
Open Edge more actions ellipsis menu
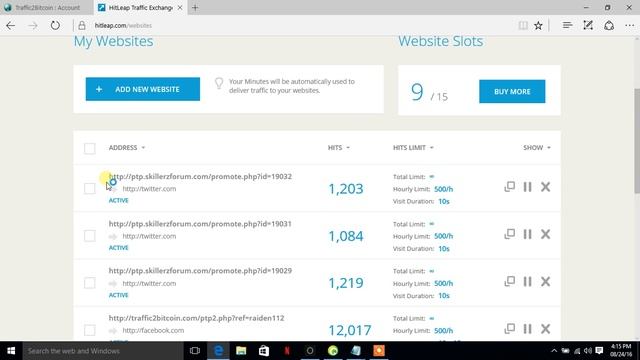click(x=629, y=25)
